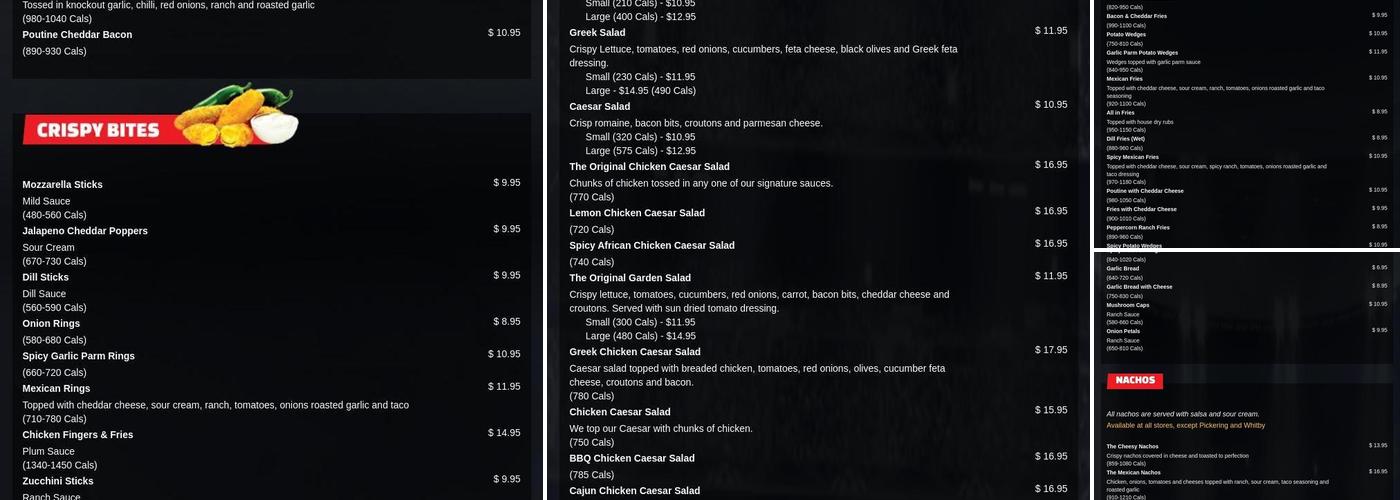Image resolution: width=1400 pixels, height=500 pixels.
Task: Choose Lemon Chicken Caesar Salad
Action: pyautogui.click(x=637, y=213)
